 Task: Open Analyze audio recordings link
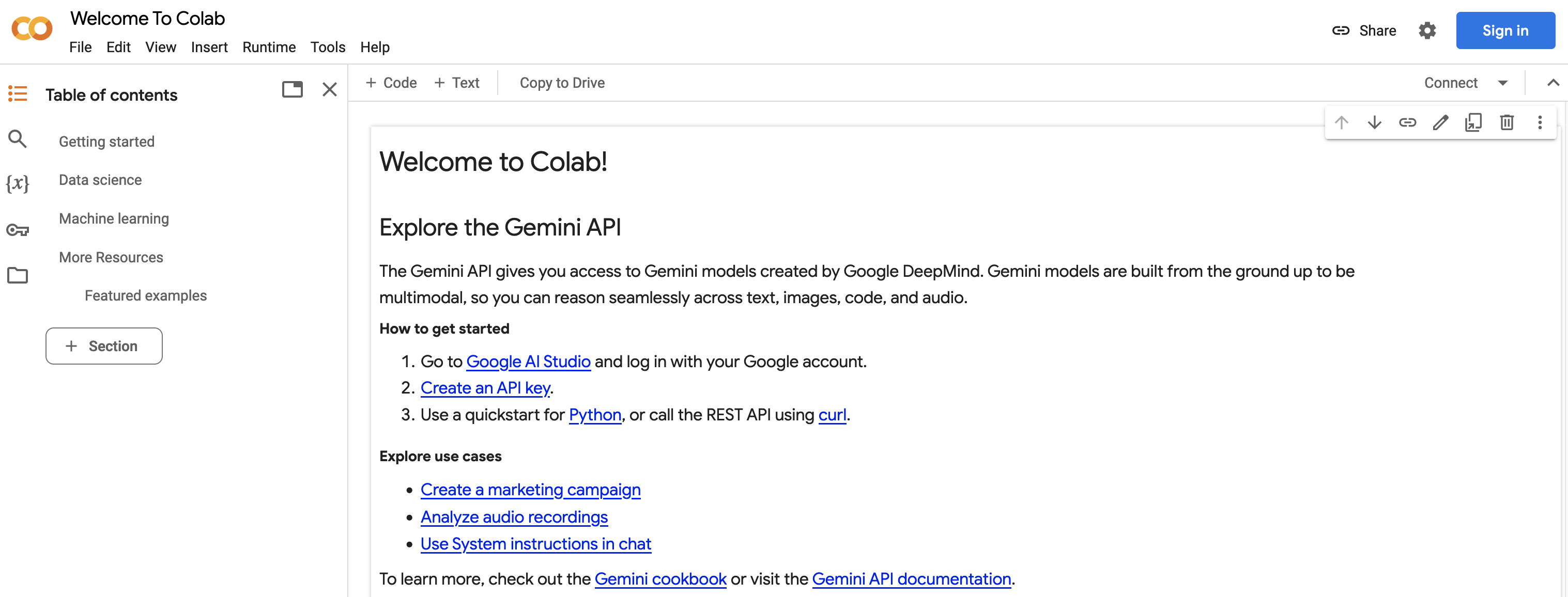tap(514, 516)
